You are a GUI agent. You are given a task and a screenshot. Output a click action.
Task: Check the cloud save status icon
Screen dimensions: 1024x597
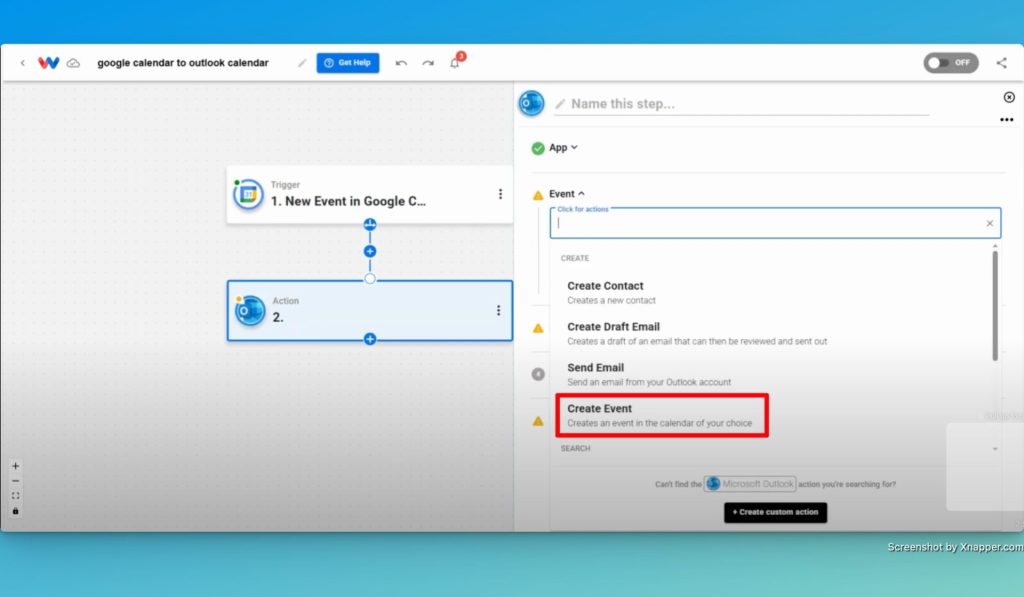pos(73,63)
